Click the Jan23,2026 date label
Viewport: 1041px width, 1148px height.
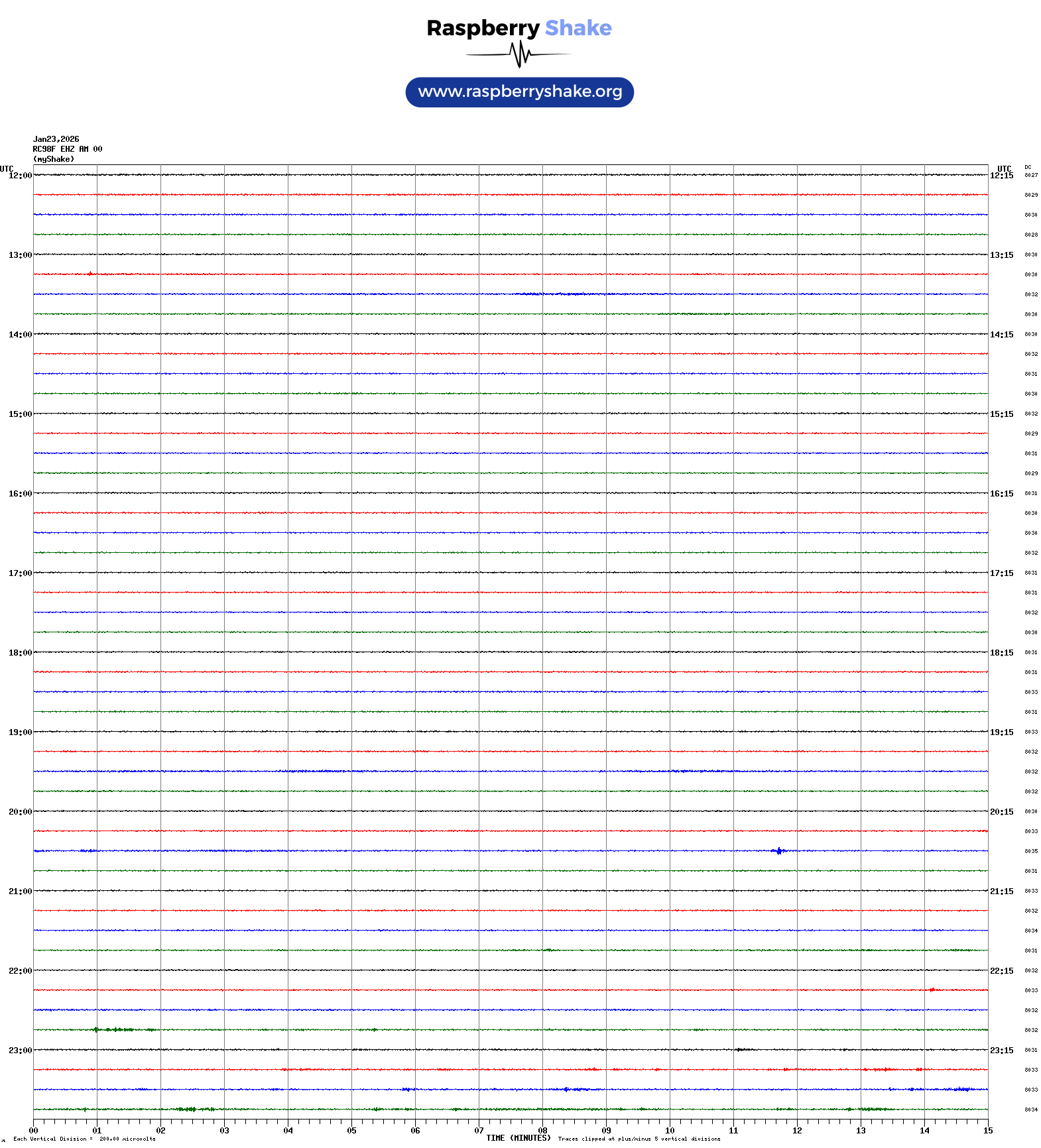tap(56, 139)
